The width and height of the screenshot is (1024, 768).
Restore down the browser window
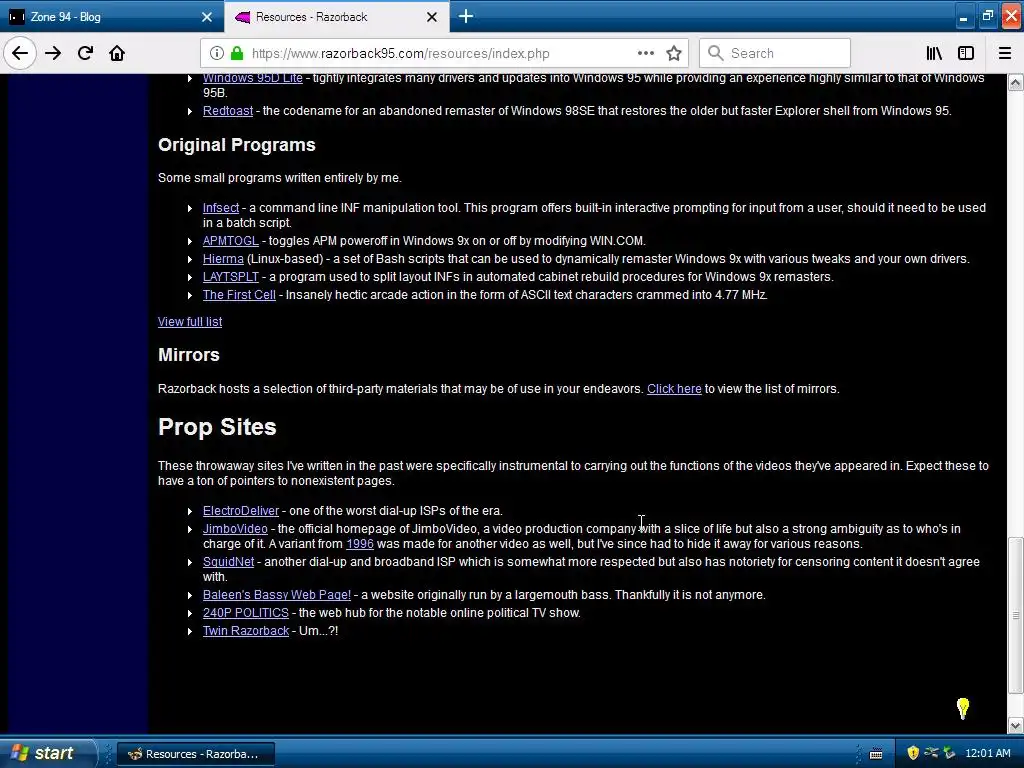987,16
